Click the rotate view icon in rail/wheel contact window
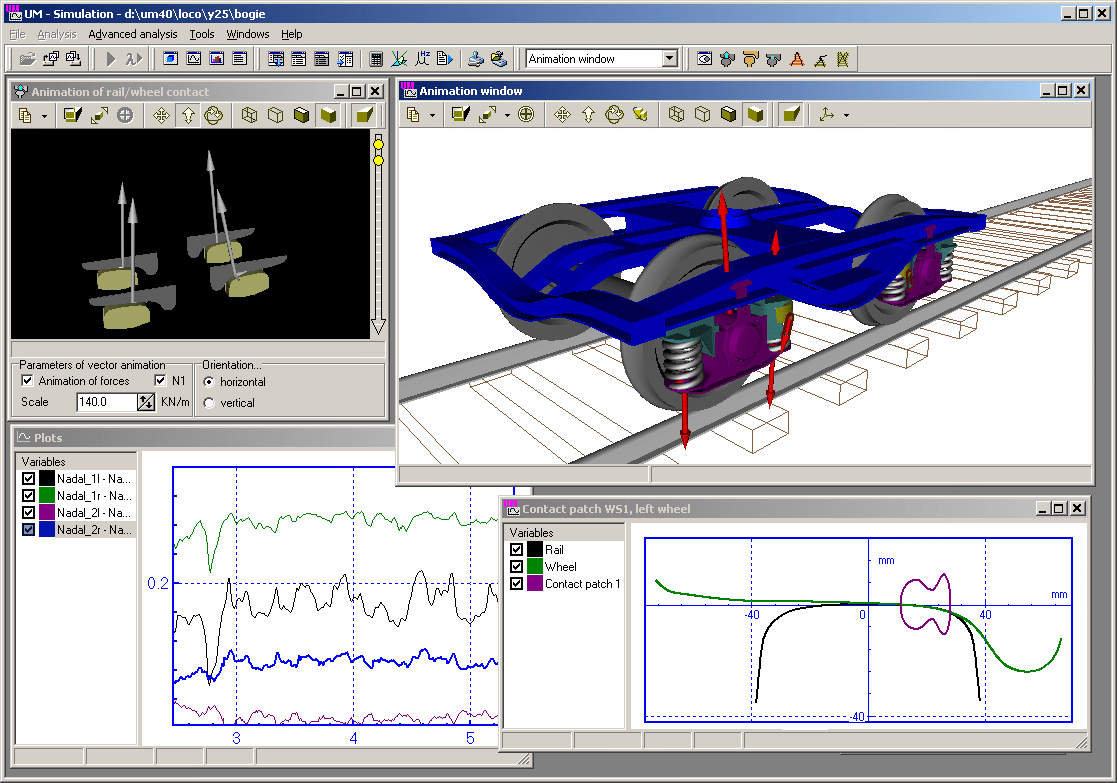Viewport: 1117px width, 783px height. 213,116
